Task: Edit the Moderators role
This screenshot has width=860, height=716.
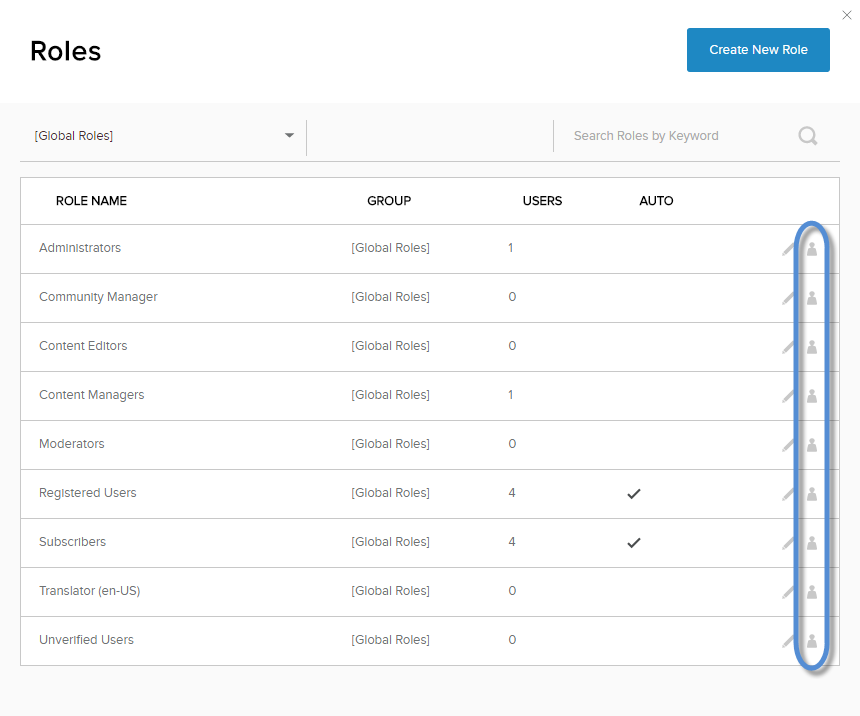Action: [x=789, y=445]
